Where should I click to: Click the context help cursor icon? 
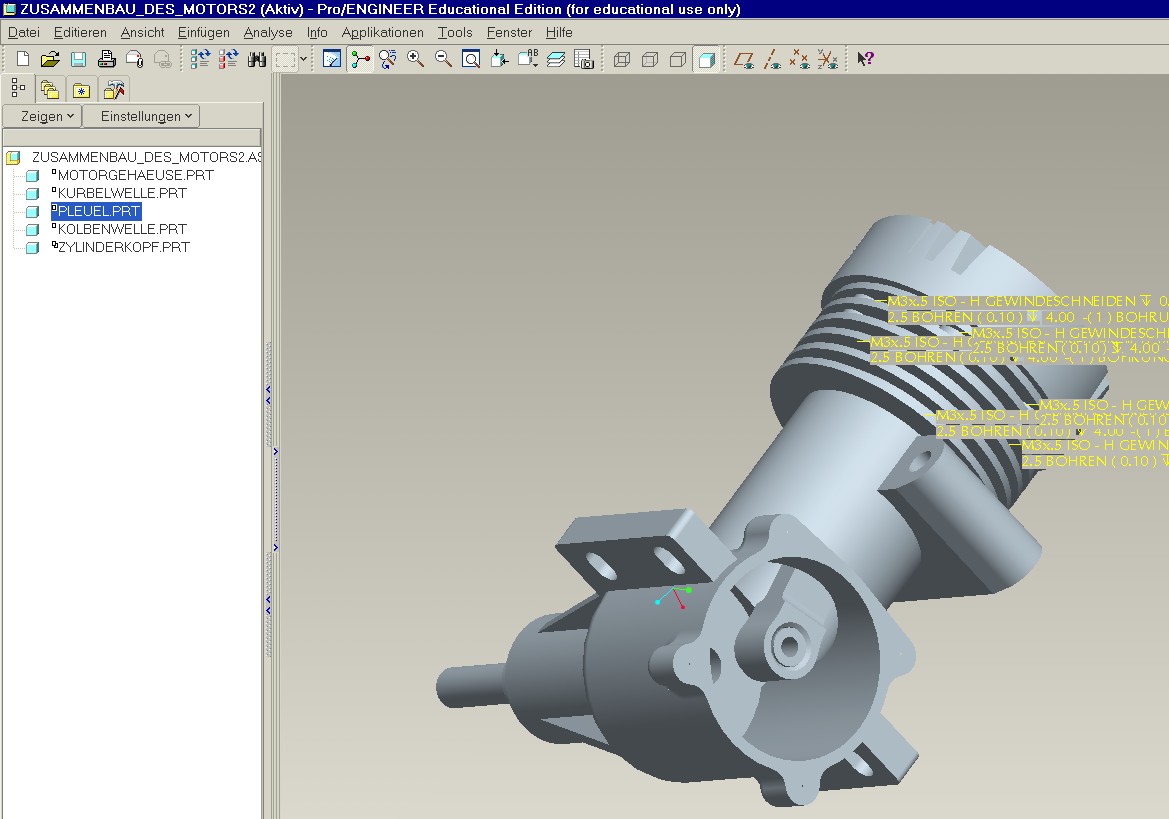866,60
